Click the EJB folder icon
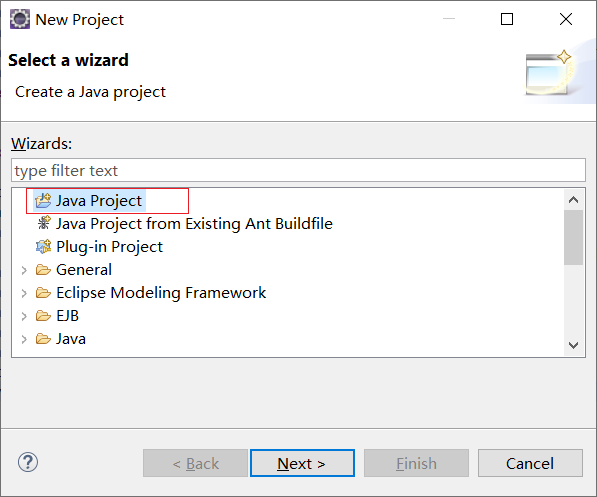This screenshot has height=497, width=597. (43, 316)
